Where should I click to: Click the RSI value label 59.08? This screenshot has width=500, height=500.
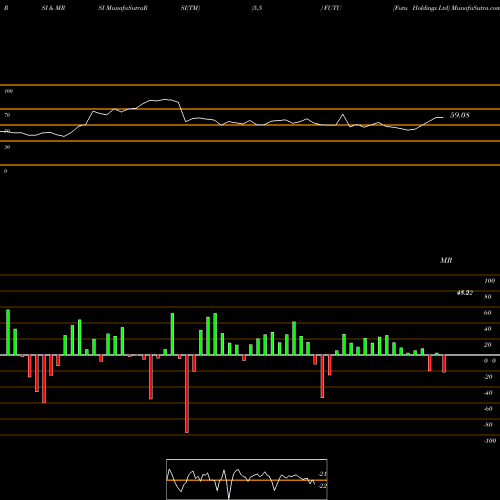coord(460,115)
